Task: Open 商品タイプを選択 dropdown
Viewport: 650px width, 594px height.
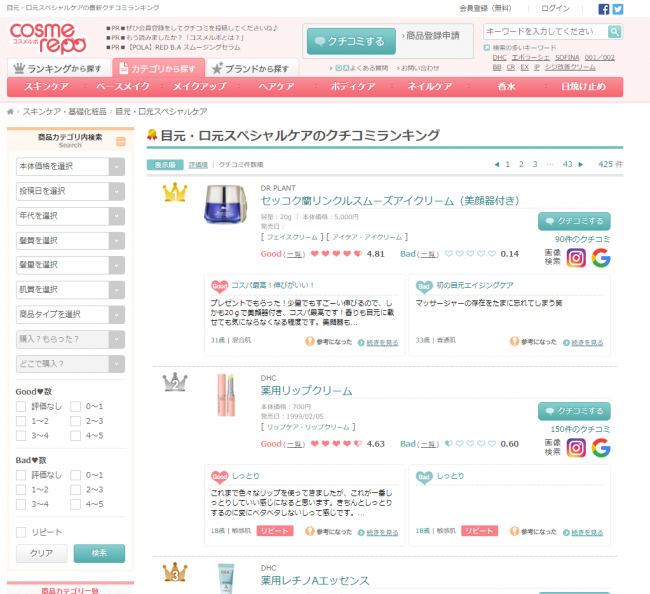Action: coord(70,315)
